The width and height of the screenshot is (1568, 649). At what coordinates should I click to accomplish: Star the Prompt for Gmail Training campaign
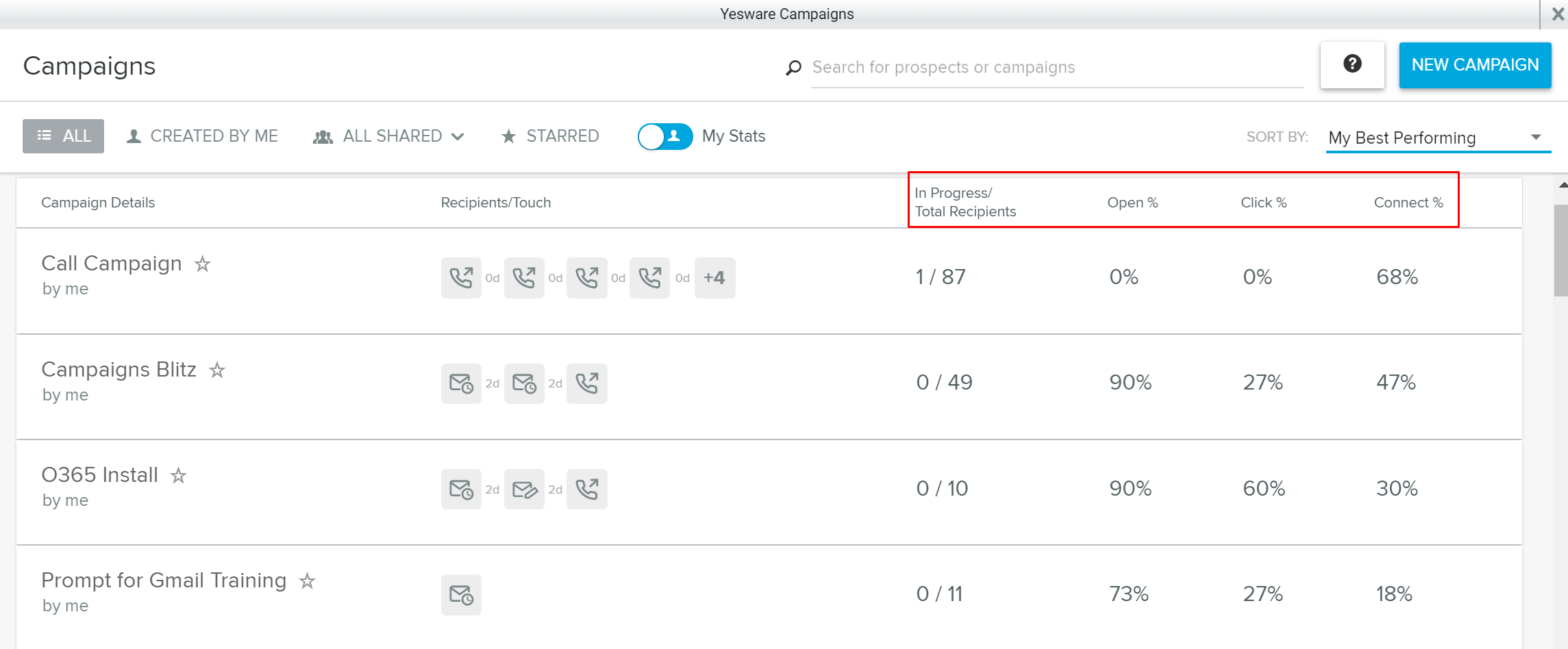tap(307, 581)
